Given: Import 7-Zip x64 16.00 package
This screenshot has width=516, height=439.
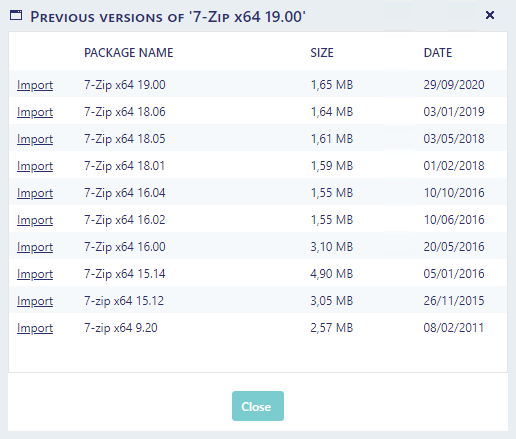Looking at the screenshot, I should click(35, 247).
